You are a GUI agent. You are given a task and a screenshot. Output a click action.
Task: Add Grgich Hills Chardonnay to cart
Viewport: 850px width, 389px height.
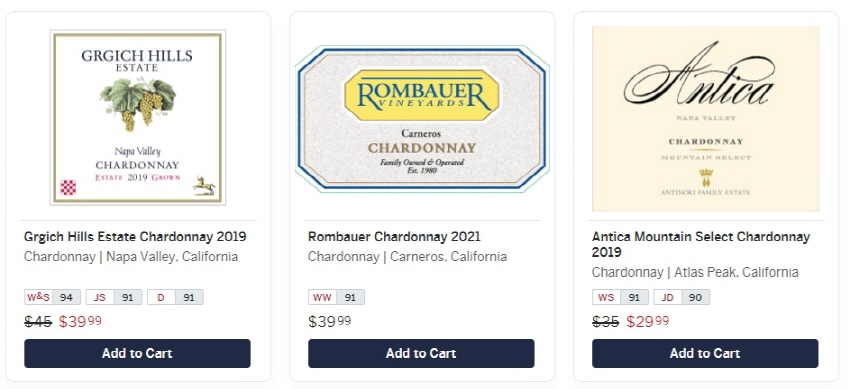[x=137, y=353]
